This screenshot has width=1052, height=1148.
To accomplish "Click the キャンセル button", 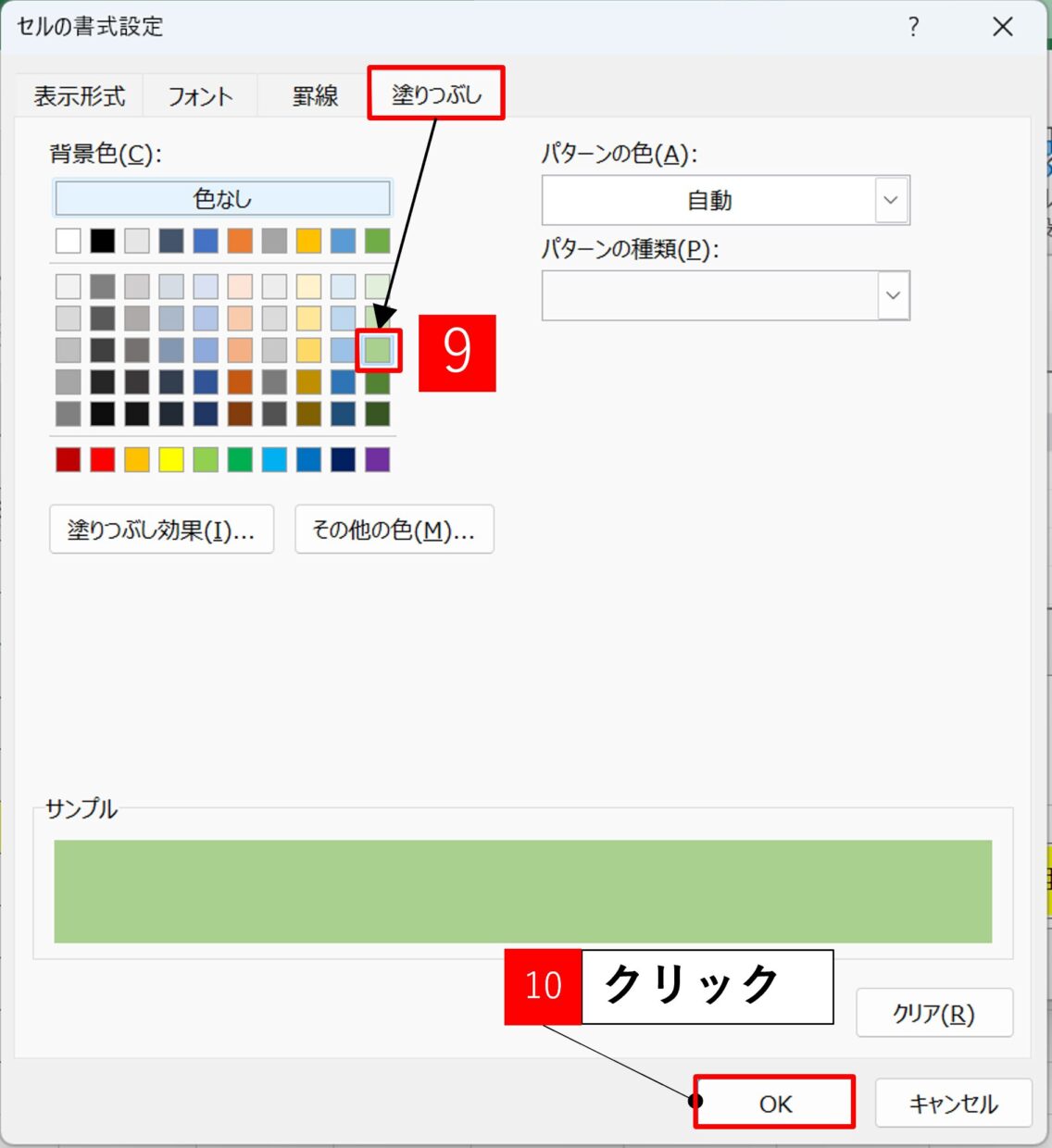I will tap(953, 1103).
